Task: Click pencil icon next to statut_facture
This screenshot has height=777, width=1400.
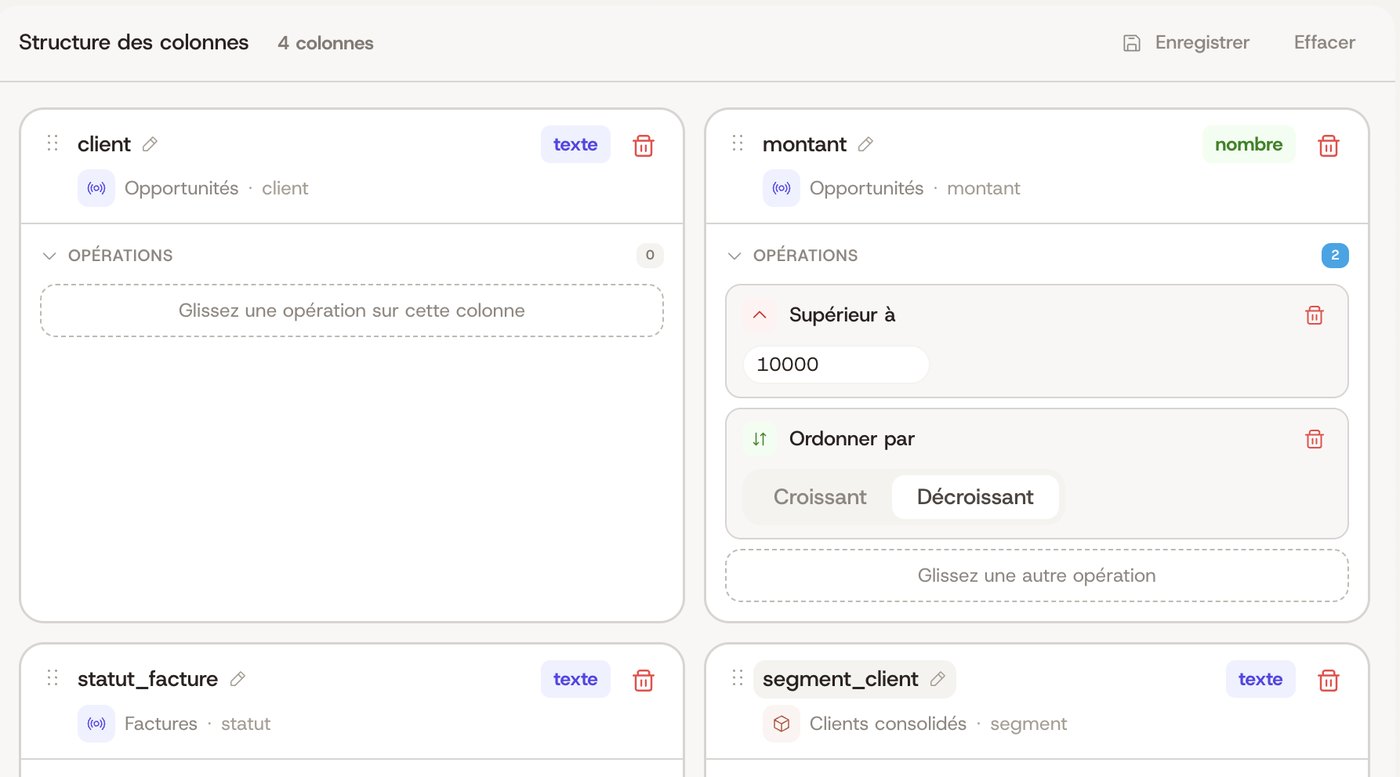Action: pos(237,679)
